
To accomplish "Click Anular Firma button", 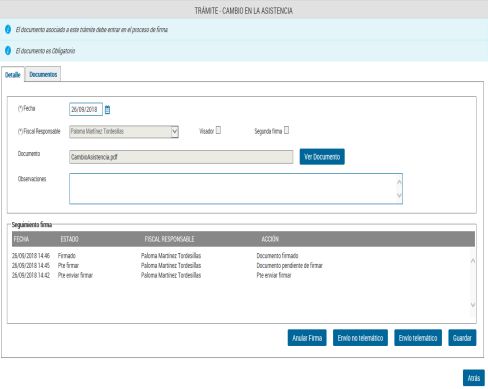I will (307, 338).
